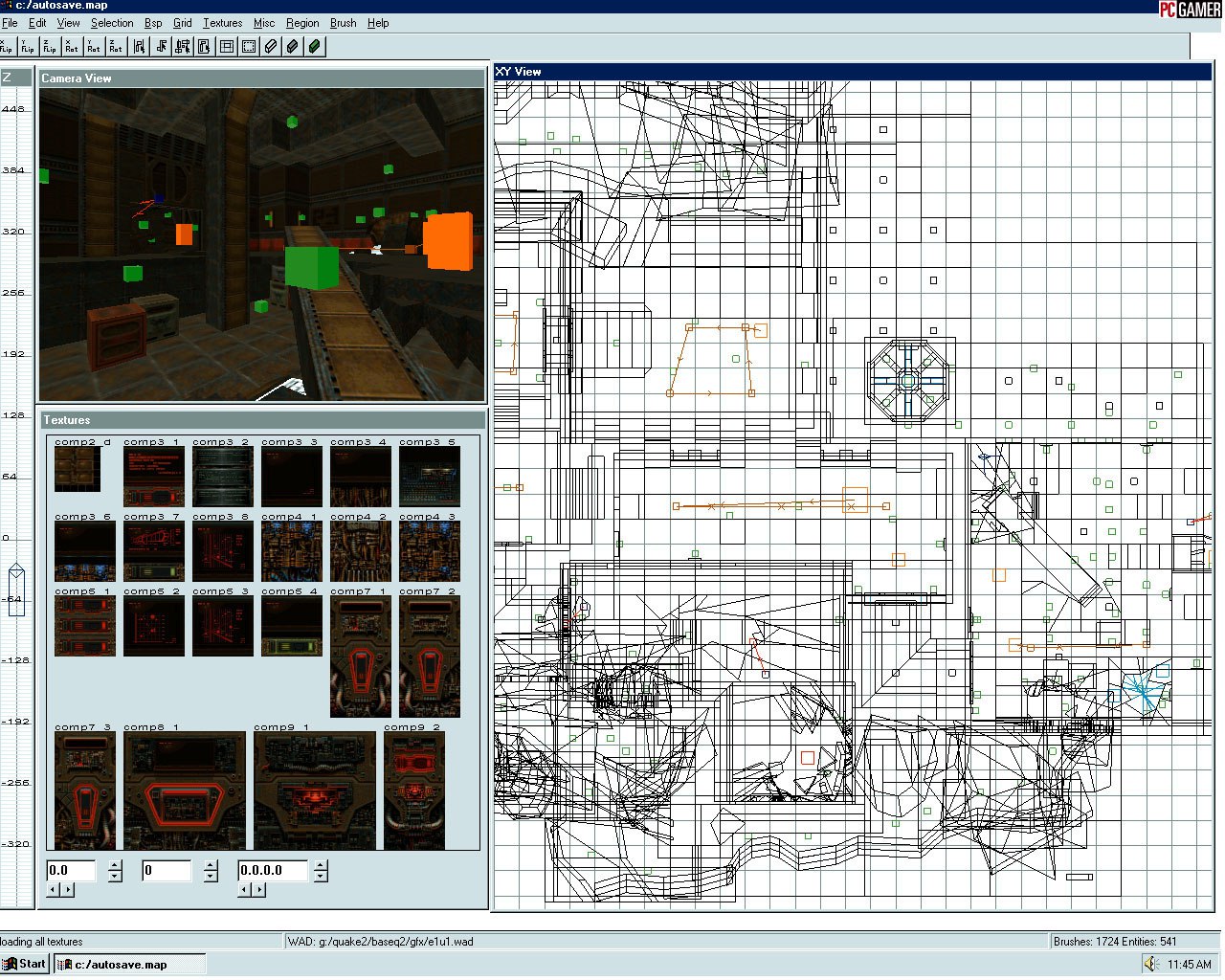
Task: Open the Textures menu
Action: point(222,23)
